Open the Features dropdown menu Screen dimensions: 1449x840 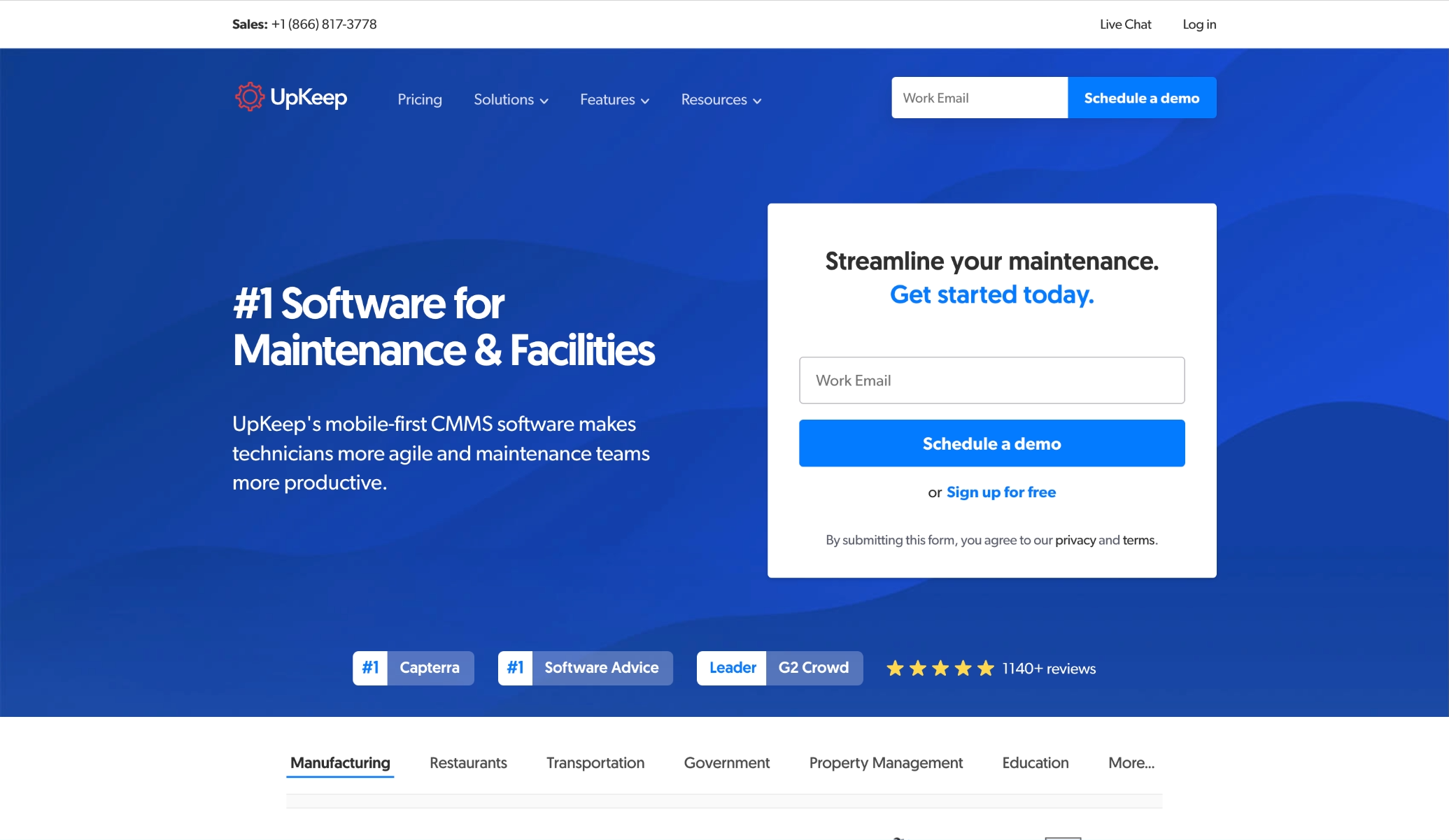point(614,100)
